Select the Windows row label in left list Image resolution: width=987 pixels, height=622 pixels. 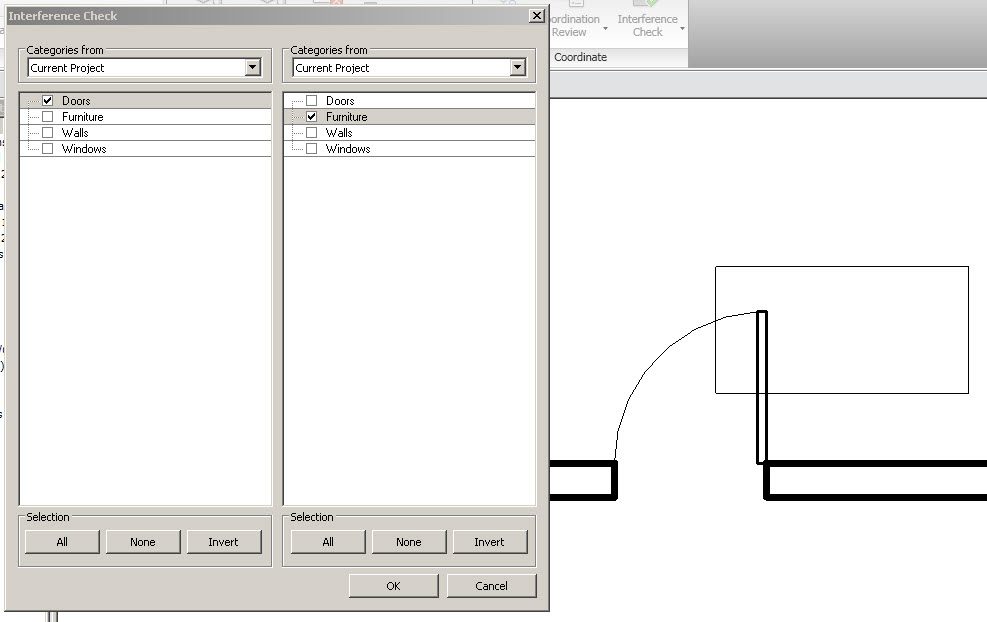click(84, 149)
